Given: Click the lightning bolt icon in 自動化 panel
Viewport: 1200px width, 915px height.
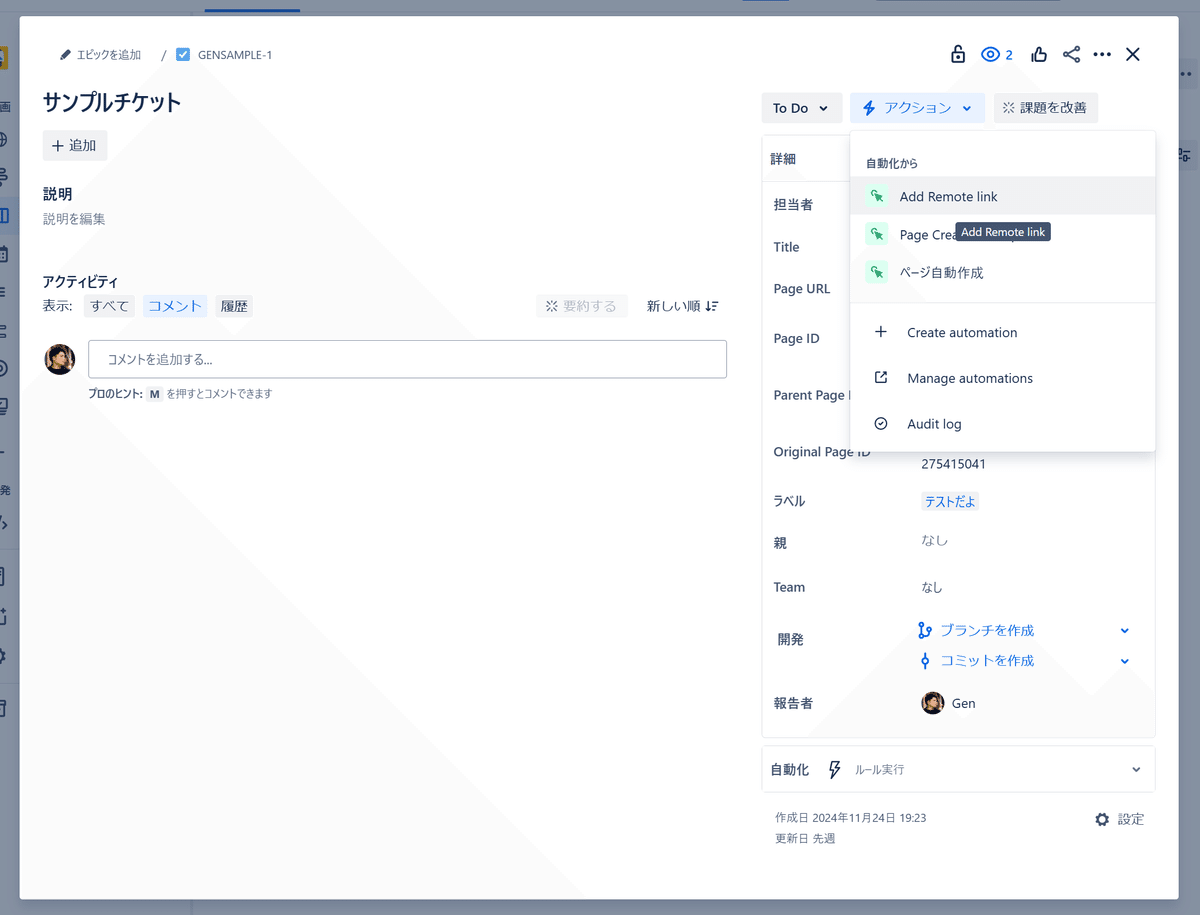Looking at the screenshot, I should (x=834, y=769).
